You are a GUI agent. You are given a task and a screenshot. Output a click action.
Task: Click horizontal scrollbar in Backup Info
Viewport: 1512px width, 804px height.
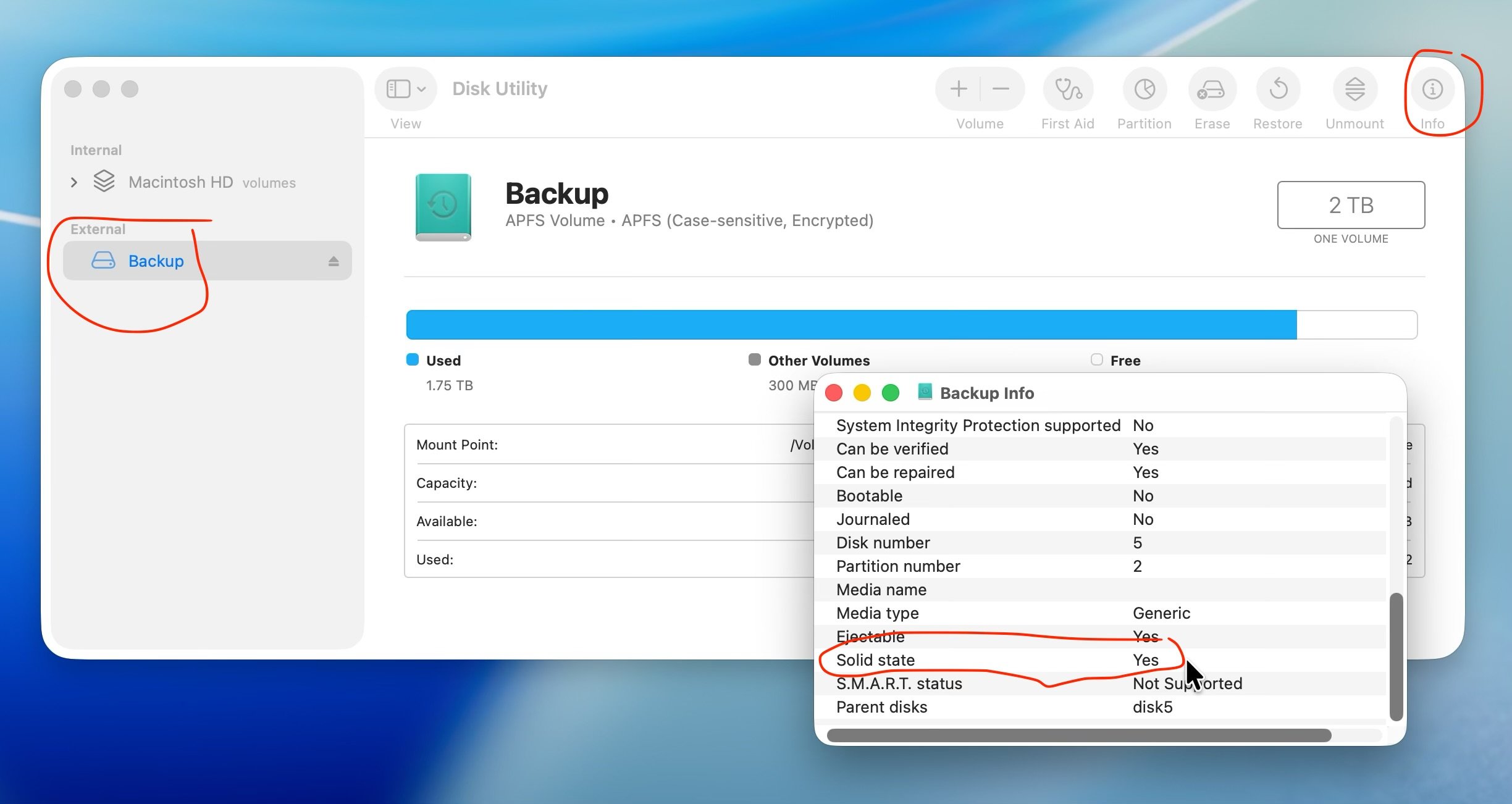tap(1078, 735)
